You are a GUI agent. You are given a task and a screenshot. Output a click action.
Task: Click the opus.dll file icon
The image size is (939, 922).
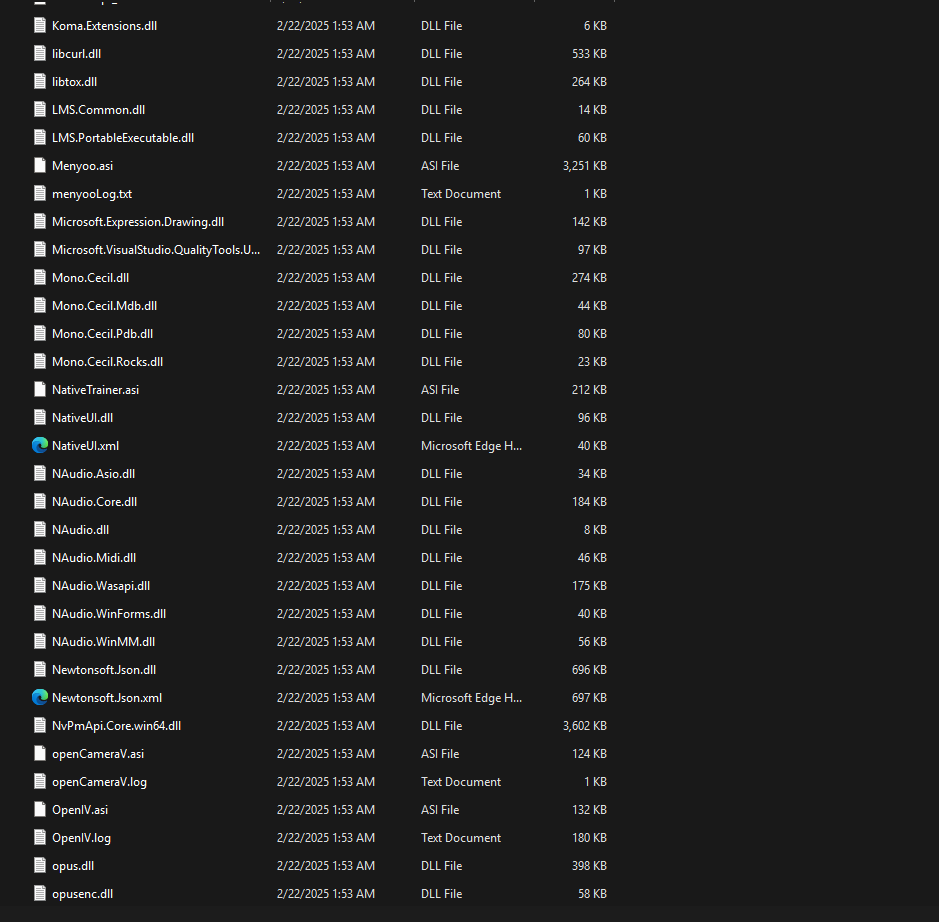(x=40, y=866)
